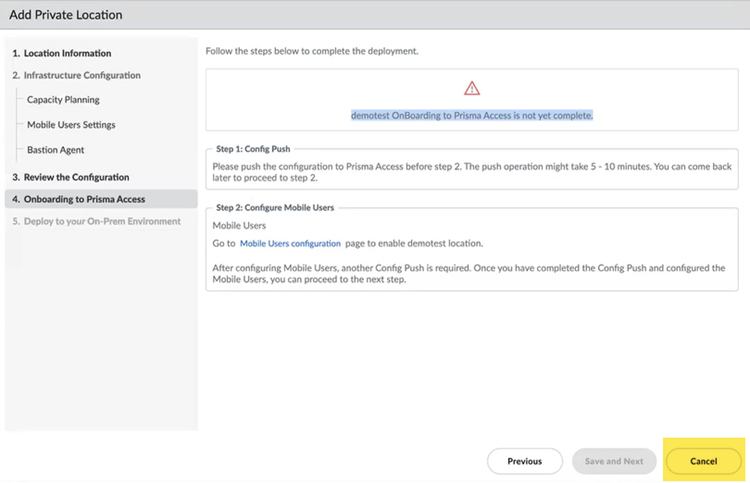Click the Step 1: Config Push heading
The height and width of the screenshot is (483, 750).
coord(253,146)
